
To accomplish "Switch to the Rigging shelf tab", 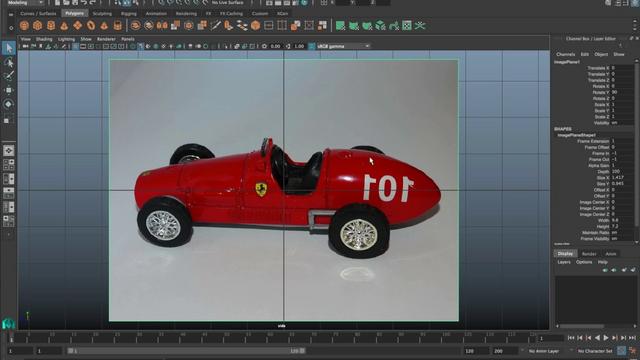I will (x=129, y=13).
